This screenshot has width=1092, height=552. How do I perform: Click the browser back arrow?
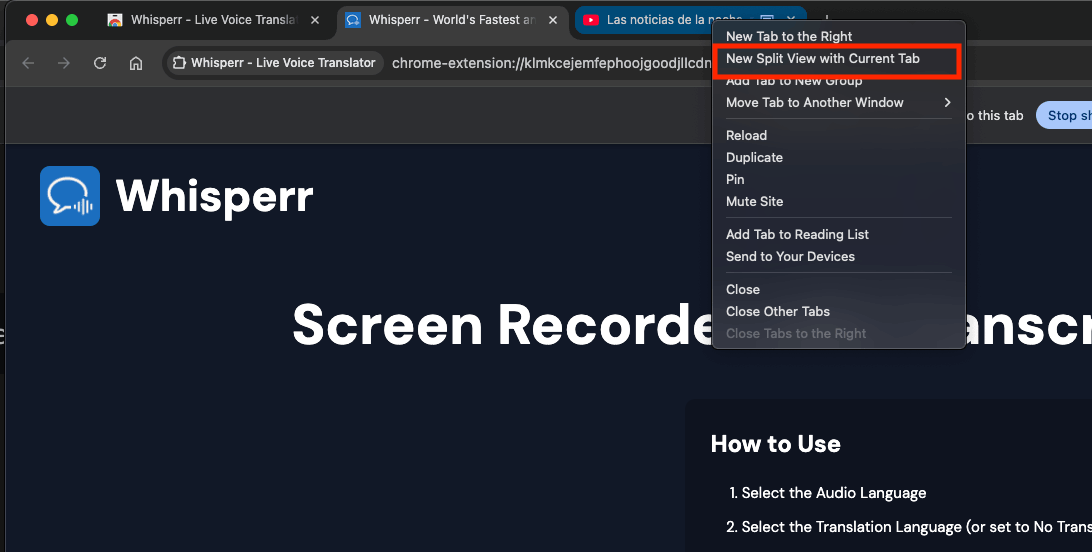point(29,63)
